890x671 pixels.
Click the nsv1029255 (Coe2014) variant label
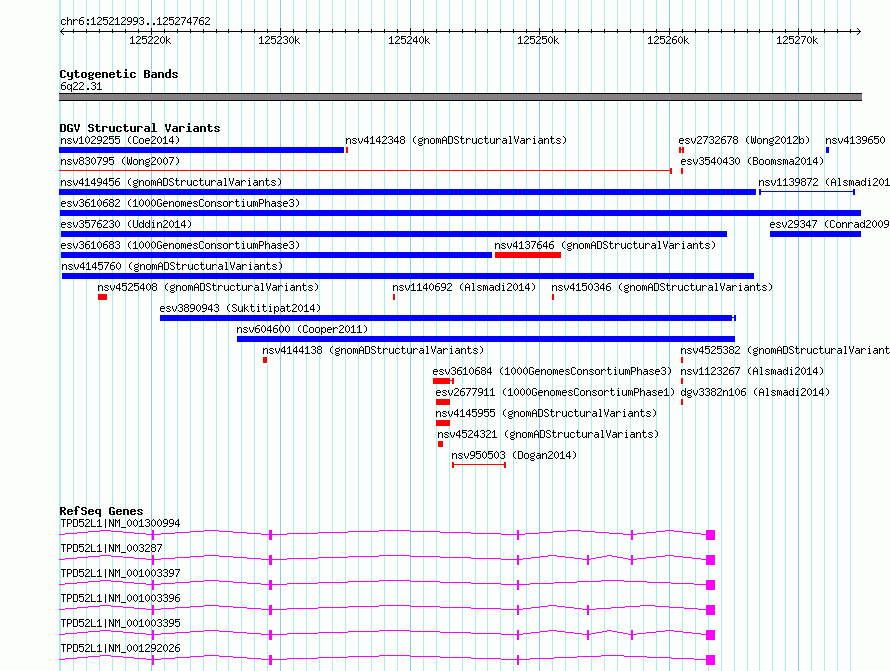[x=120, y=140]
